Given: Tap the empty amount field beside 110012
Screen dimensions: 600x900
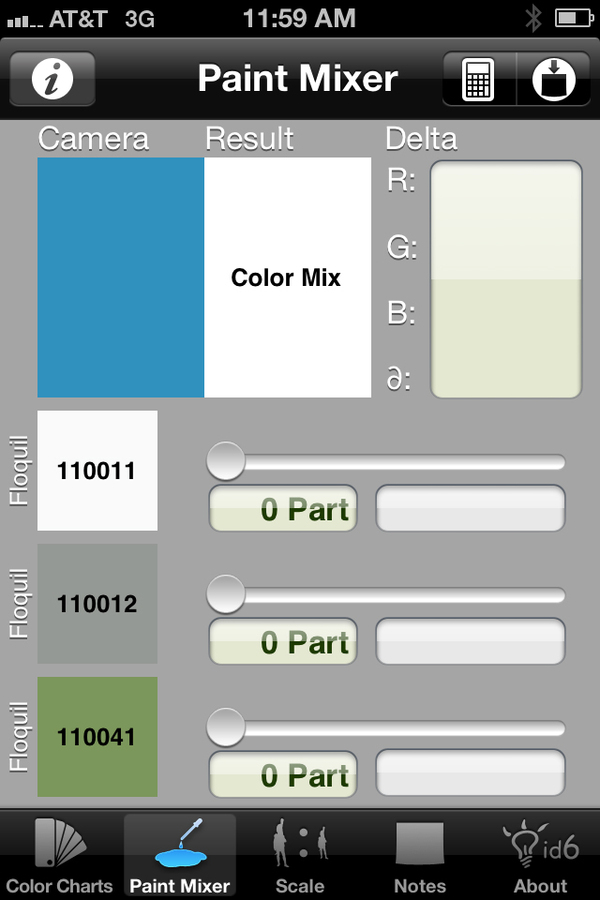Looking at the screenshot, I should pos(470,641).
